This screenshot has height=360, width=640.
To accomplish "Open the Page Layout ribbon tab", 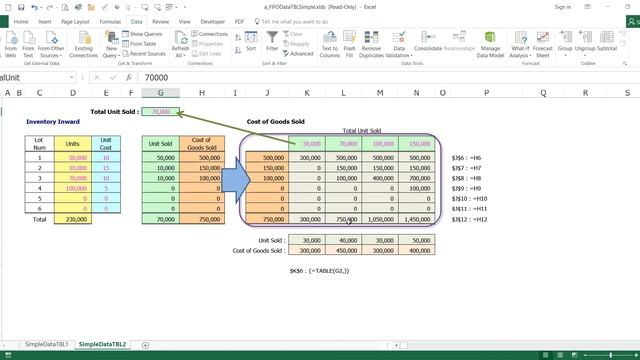I will coord(75,22).
